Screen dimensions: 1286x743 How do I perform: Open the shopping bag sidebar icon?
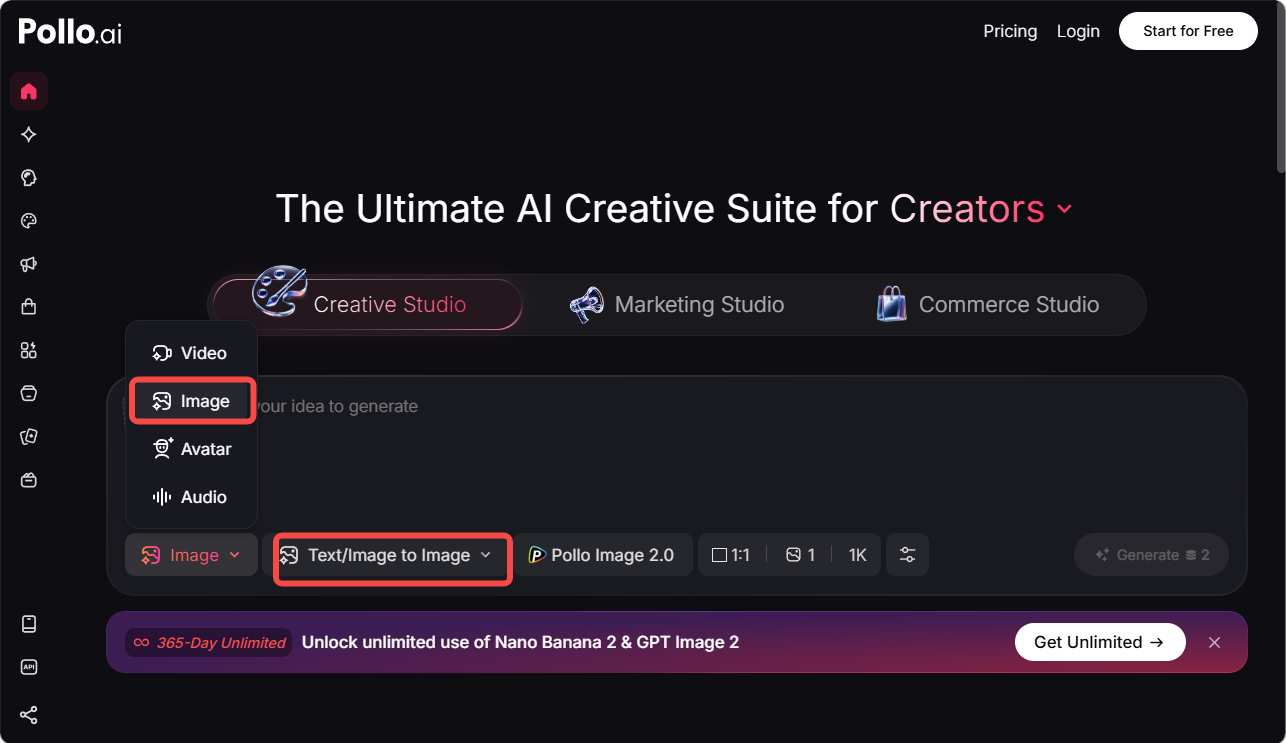pos(29,307)
